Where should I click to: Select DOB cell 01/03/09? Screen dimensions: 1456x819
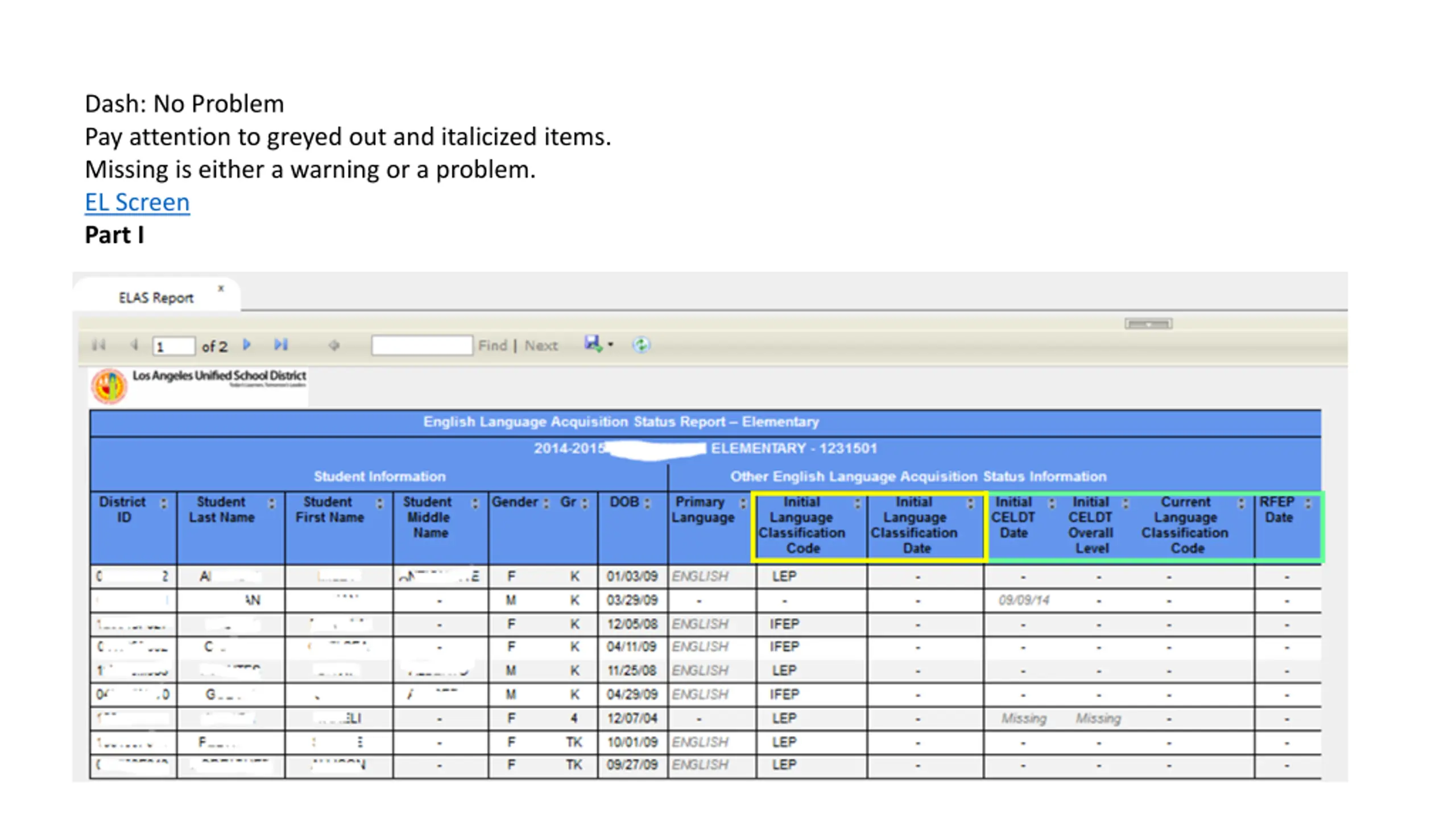click(x=632, y=577)
